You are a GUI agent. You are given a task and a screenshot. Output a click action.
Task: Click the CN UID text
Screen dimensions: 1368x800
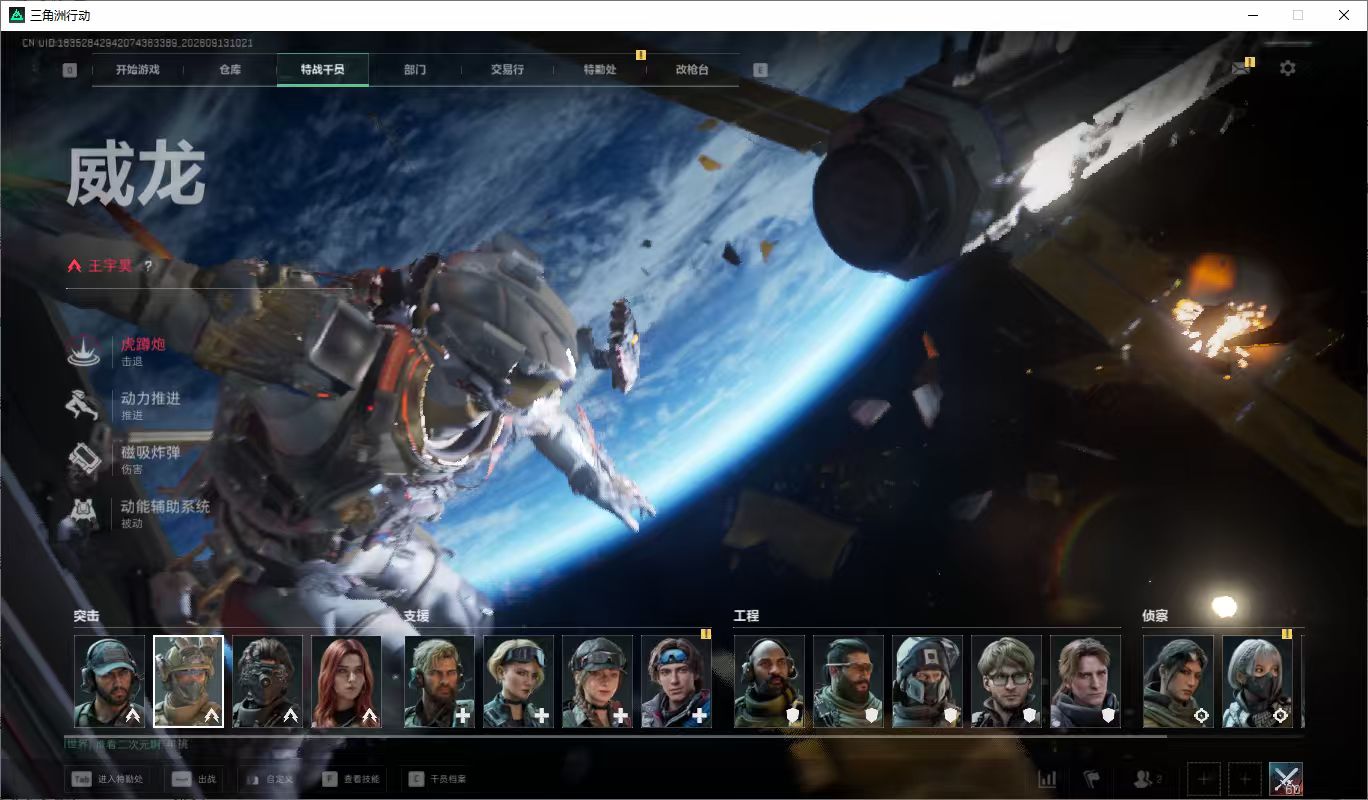pyautogui.click(x=138, y=44)
